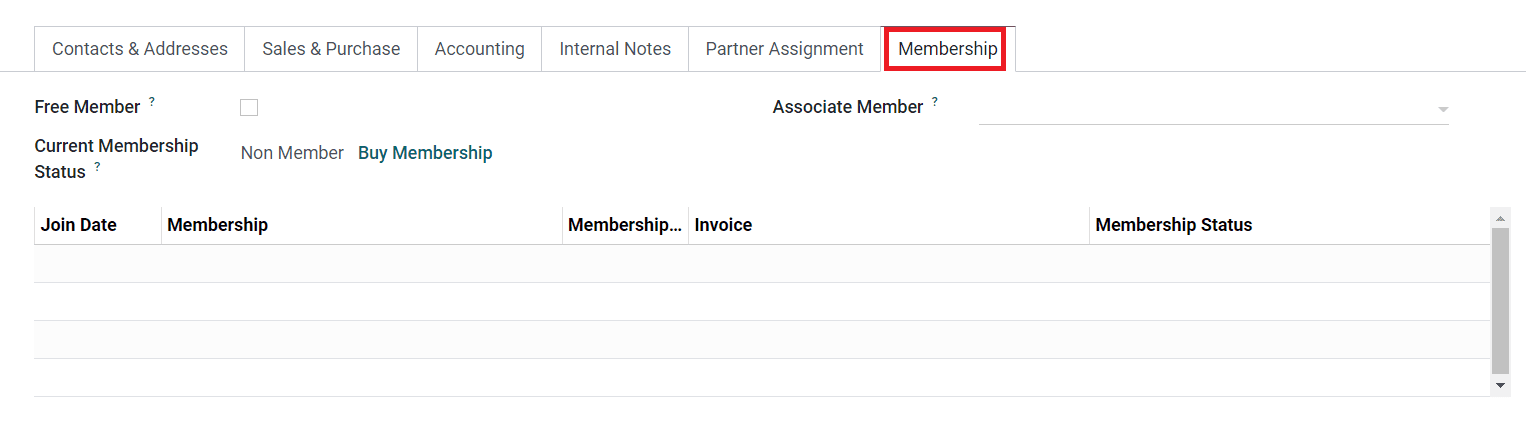Show help tooltip for Associate Member
Viewport: 1526px width, 423px height.
(x=935, y=101)
